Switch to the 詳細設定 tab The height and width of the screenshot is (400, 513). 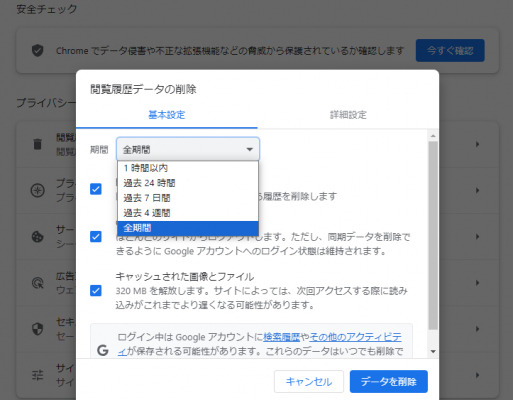[348, 115]
